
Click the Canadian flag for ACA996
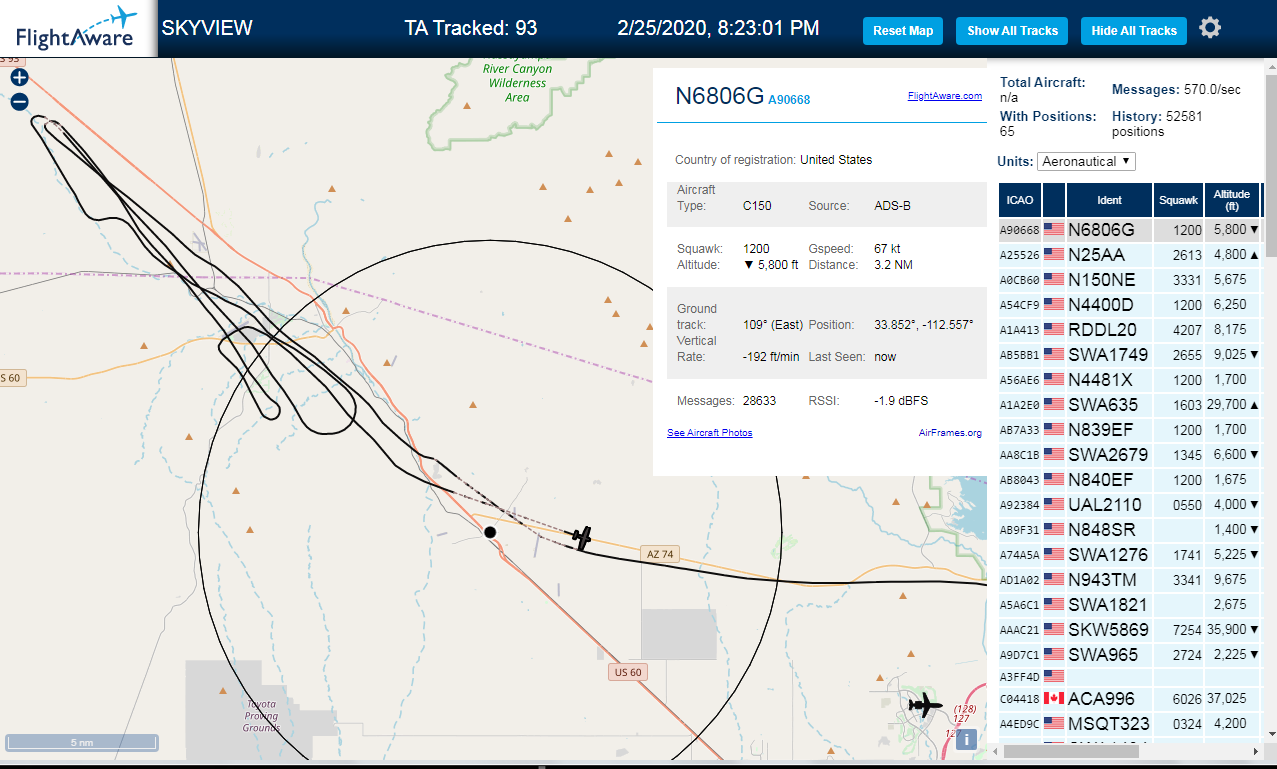click(x=1054, y=698)
